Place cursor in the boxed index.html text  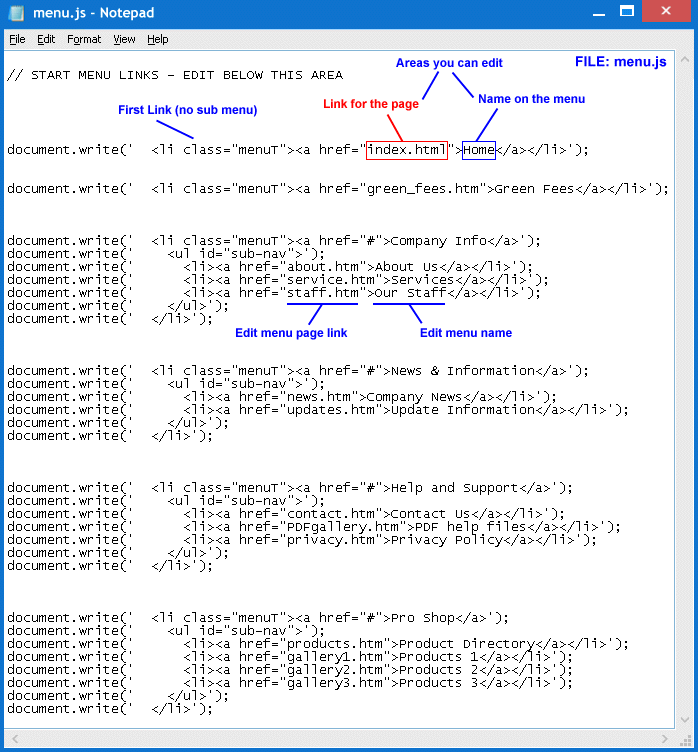pyautogui.click(x=406, y=150)
